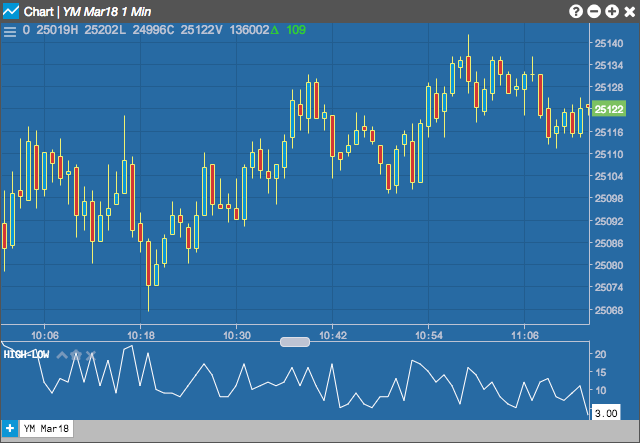640x443 pixels.
Task: Click the 25110 price axis label
Action: (609, 154)
